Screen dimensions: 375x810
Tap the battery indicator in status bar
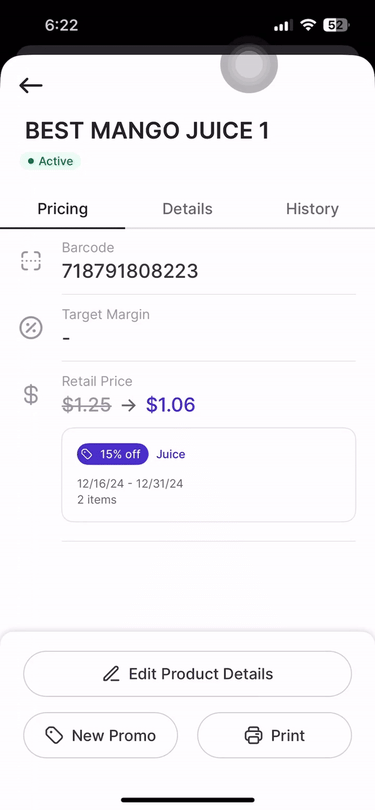coord(336,25)
